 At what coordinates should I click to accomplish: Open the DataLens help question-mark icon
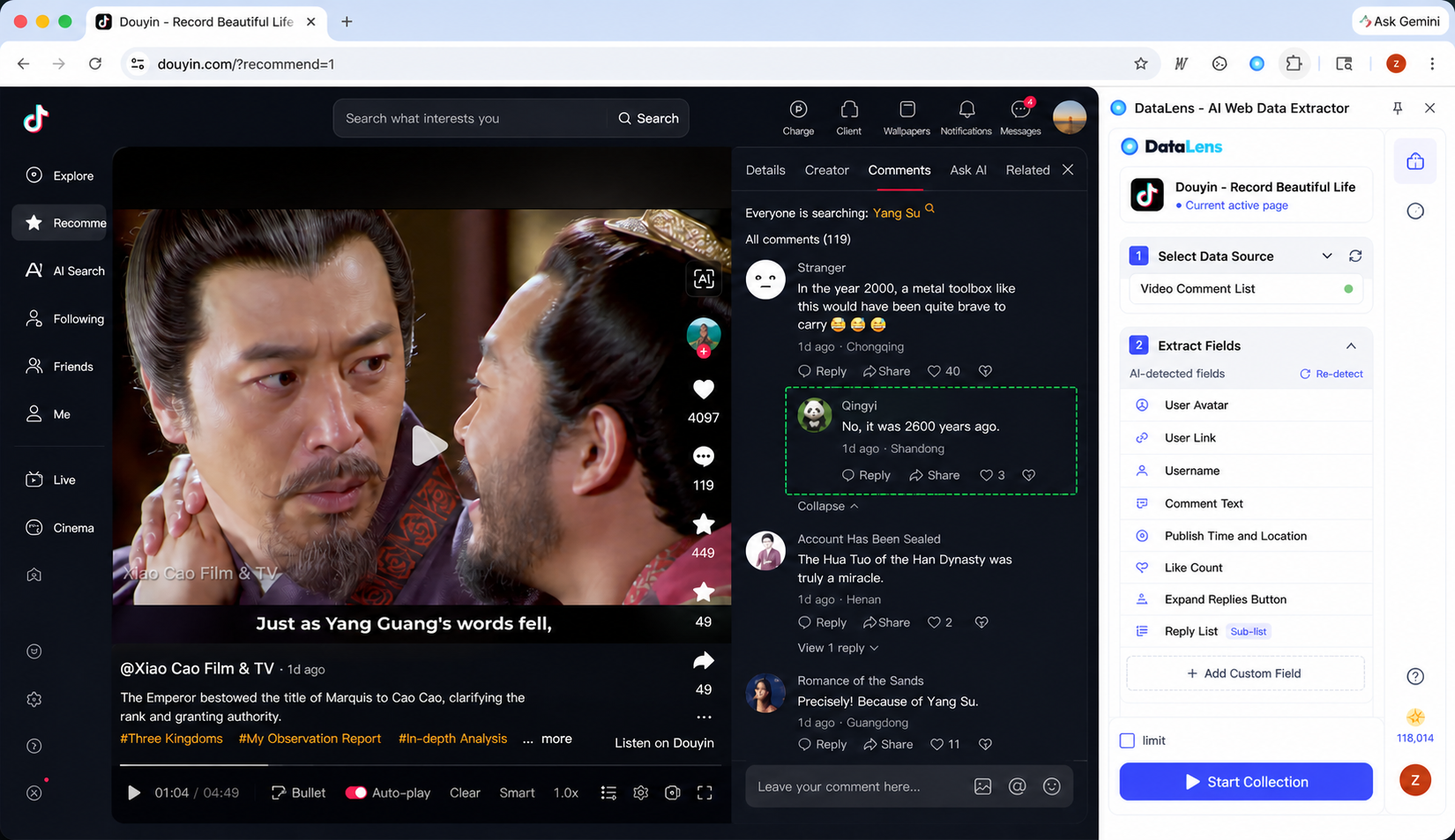(1415, 676)
